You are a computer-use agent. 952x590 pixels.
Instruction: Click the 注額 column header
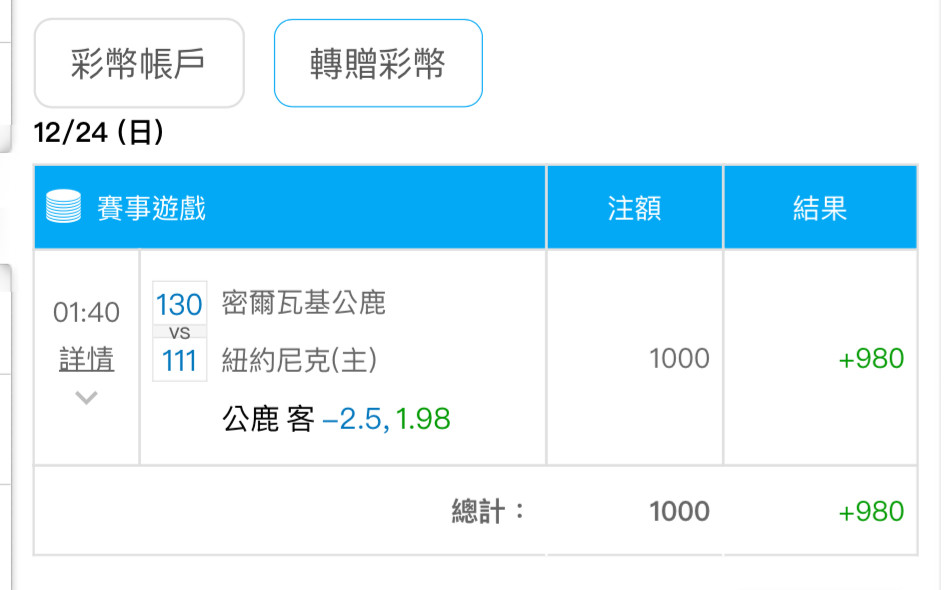tap(634, 207)
